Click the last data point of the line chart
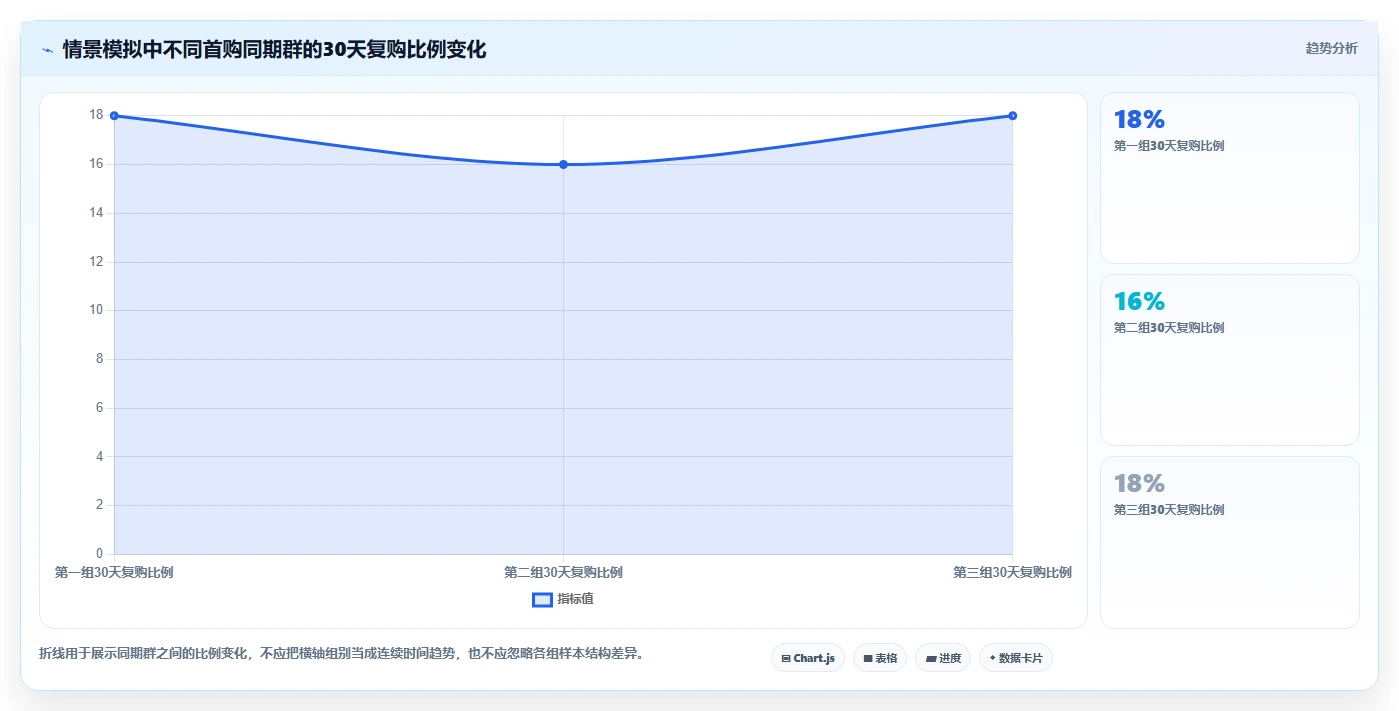Image resolution: width=1399 pixels, height=711 pixels. 1012,116
